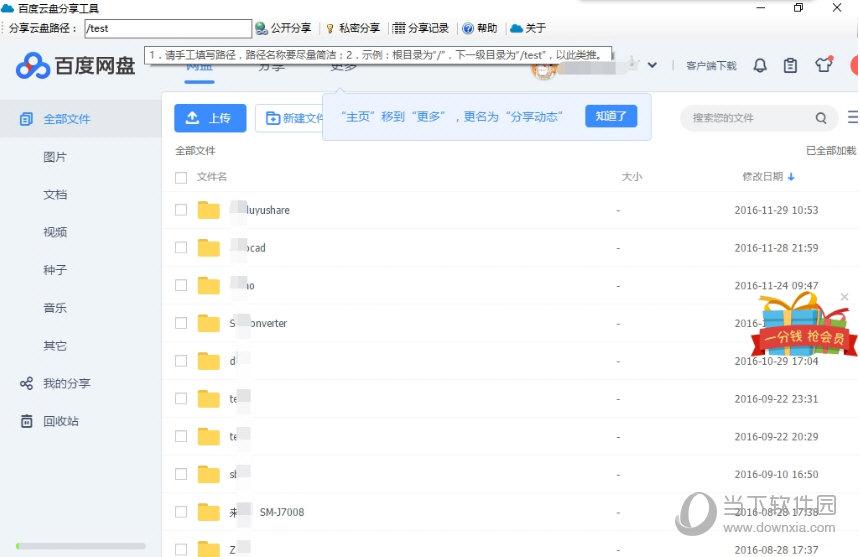Viewport: 860px width, 557px height.
Task: Open the shirt skin icon in header
Action: (x=824, y=65)
